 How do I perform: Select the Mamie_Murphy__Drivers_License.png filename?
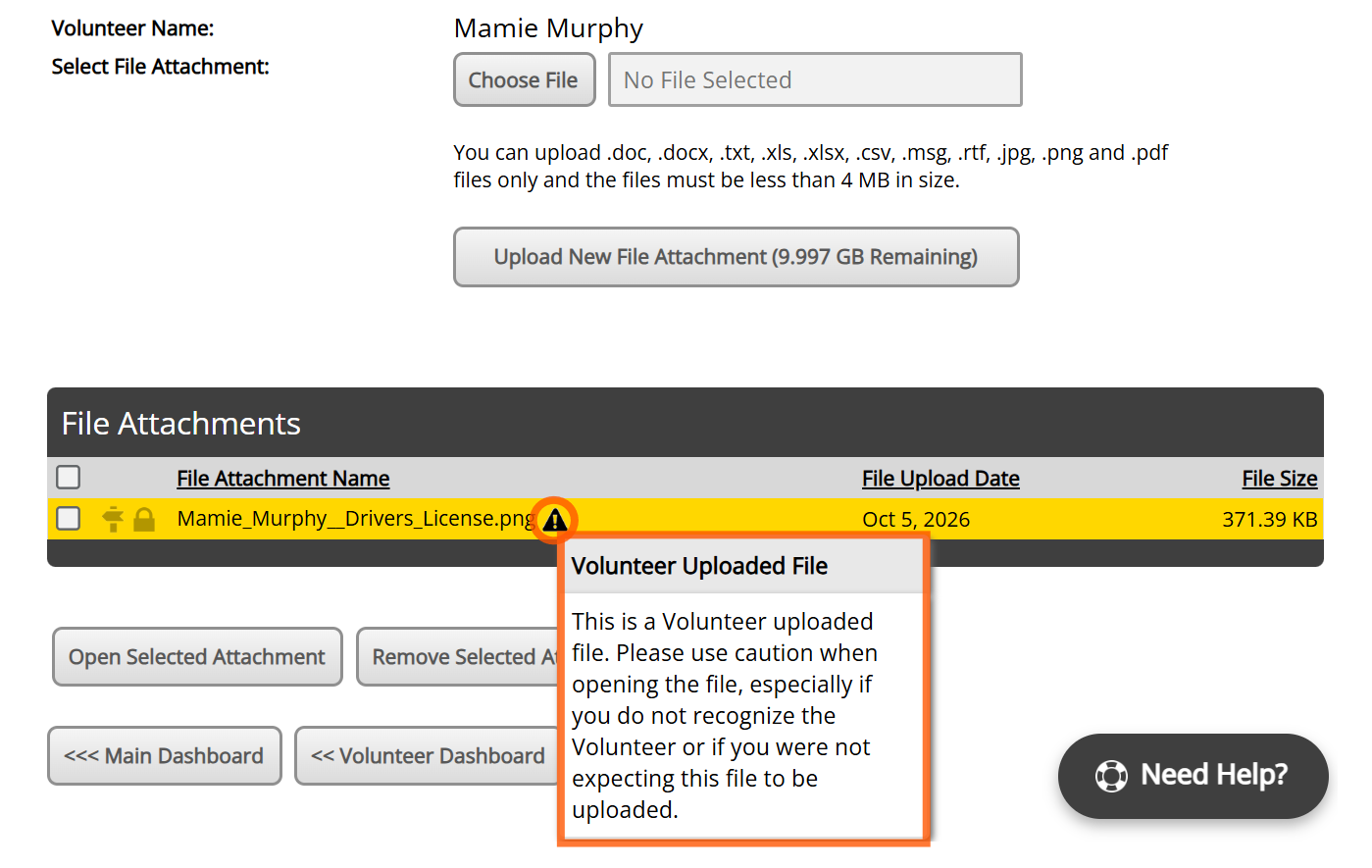pos(357,519)
